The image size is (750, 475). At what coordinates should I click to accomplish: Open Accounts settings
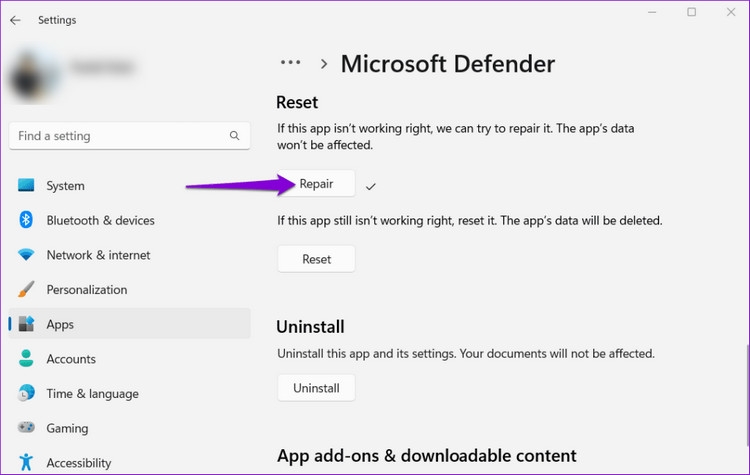point(129,359)
